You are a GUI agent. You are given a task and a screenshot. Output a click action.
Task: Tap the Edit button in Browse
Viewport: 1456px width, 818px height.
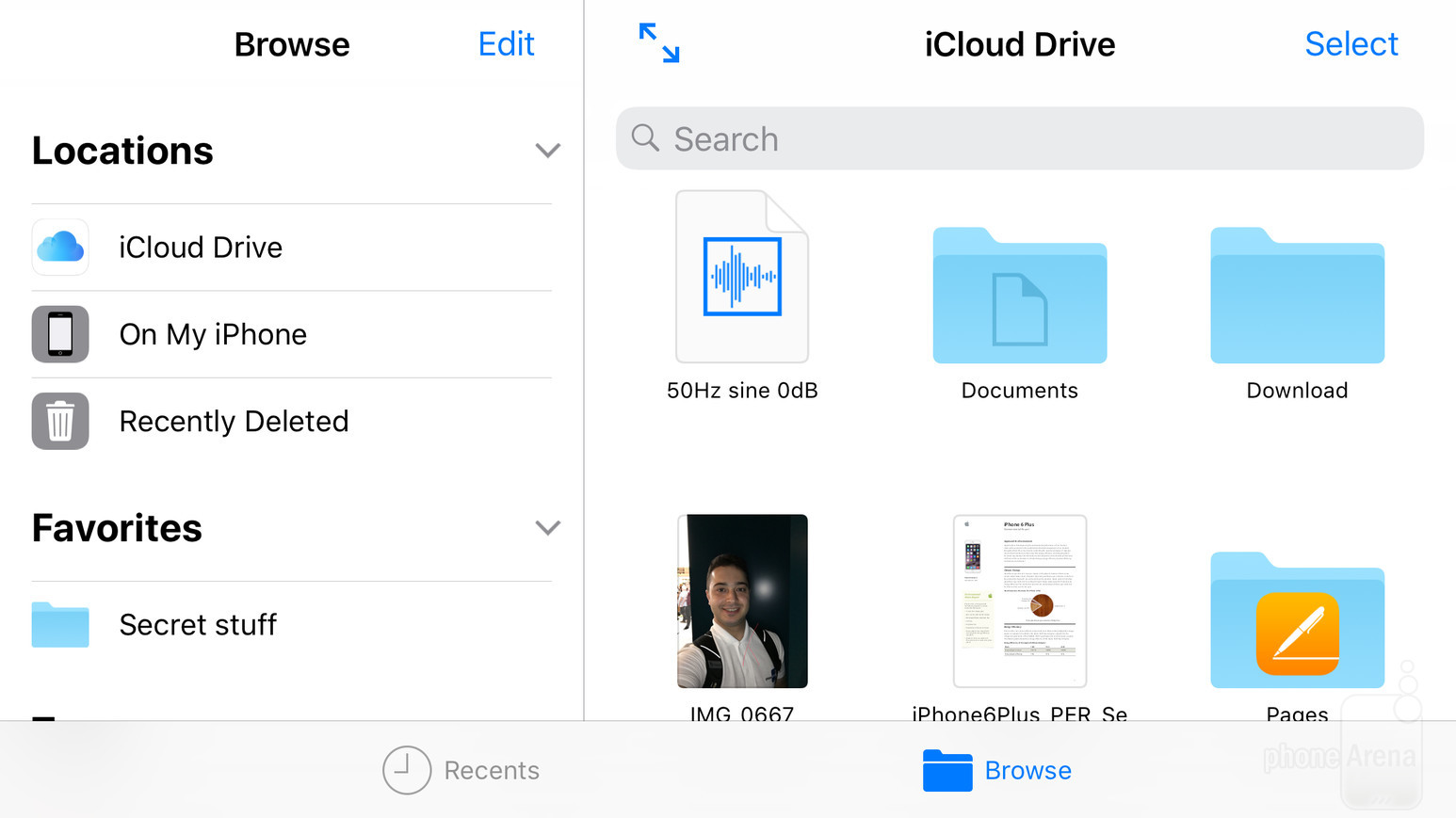[506, 44]
